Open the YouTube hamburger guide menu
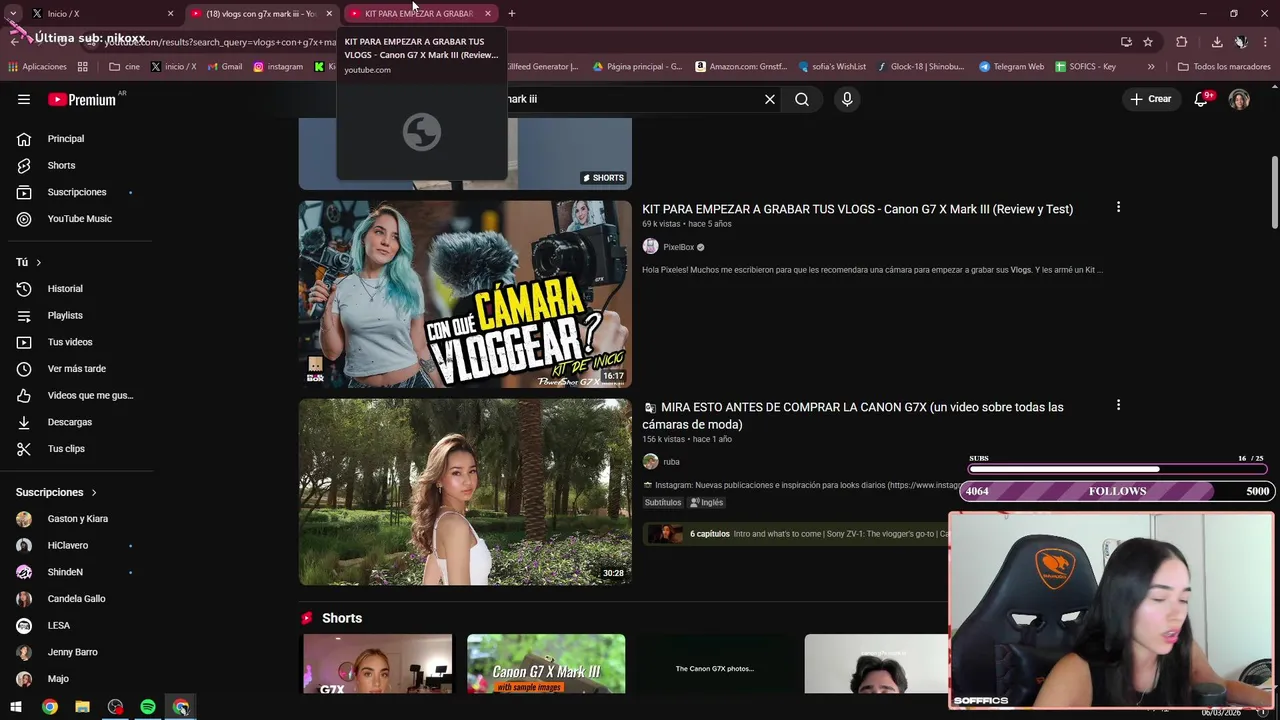Image resolution: width=1280 pixels, height=720 pixels. coord(24,99)
